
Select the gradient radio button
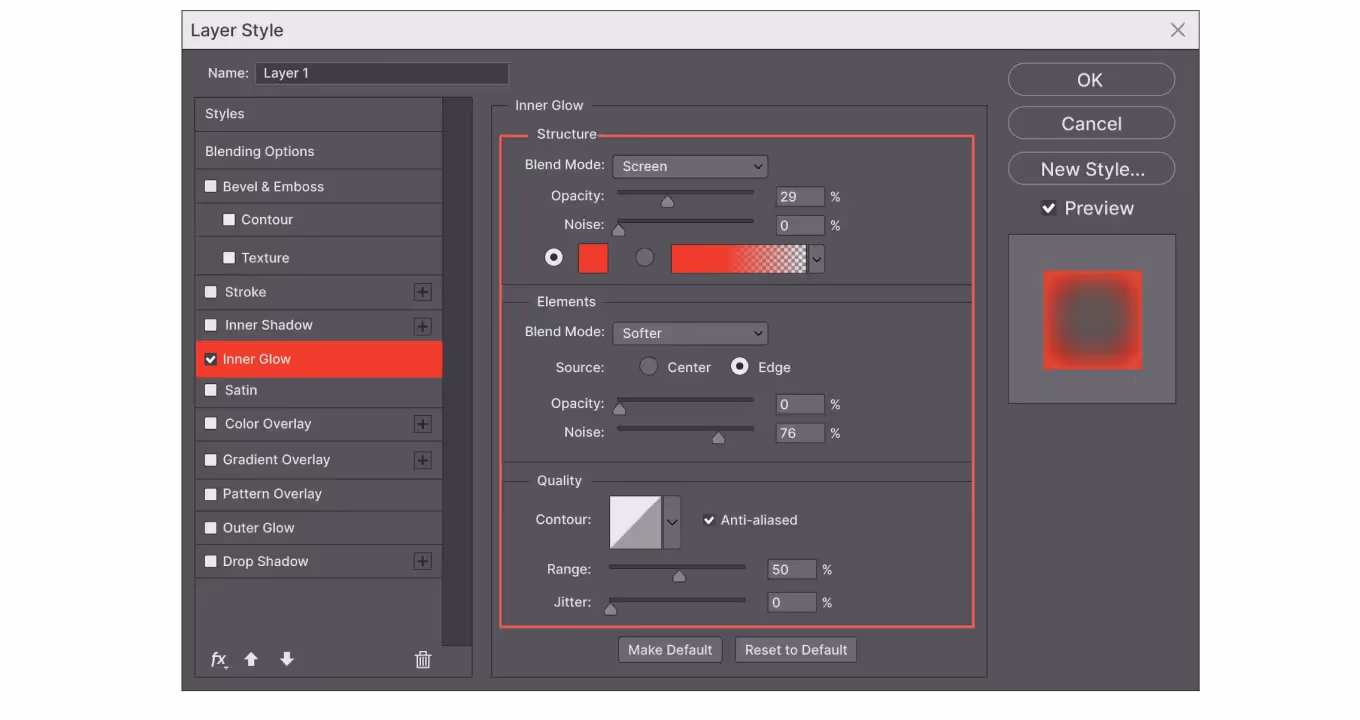coord(645,257)
